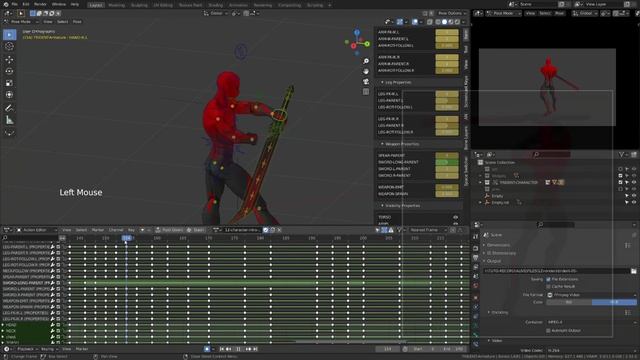The width and height of the screenshot is (640, 360).
Task: Click the Push Down button
Action: coord(169,230)
